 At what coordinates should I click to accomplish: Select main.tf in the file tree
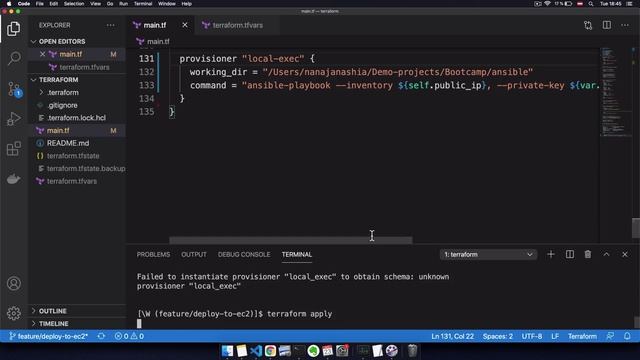coord(77,130)
